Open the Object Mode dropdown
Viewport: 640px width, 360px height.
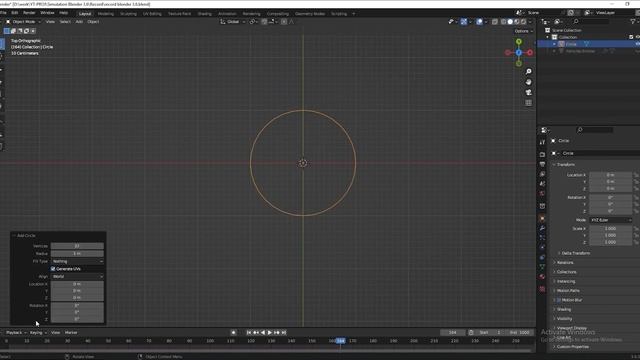[x=23, y=22]
